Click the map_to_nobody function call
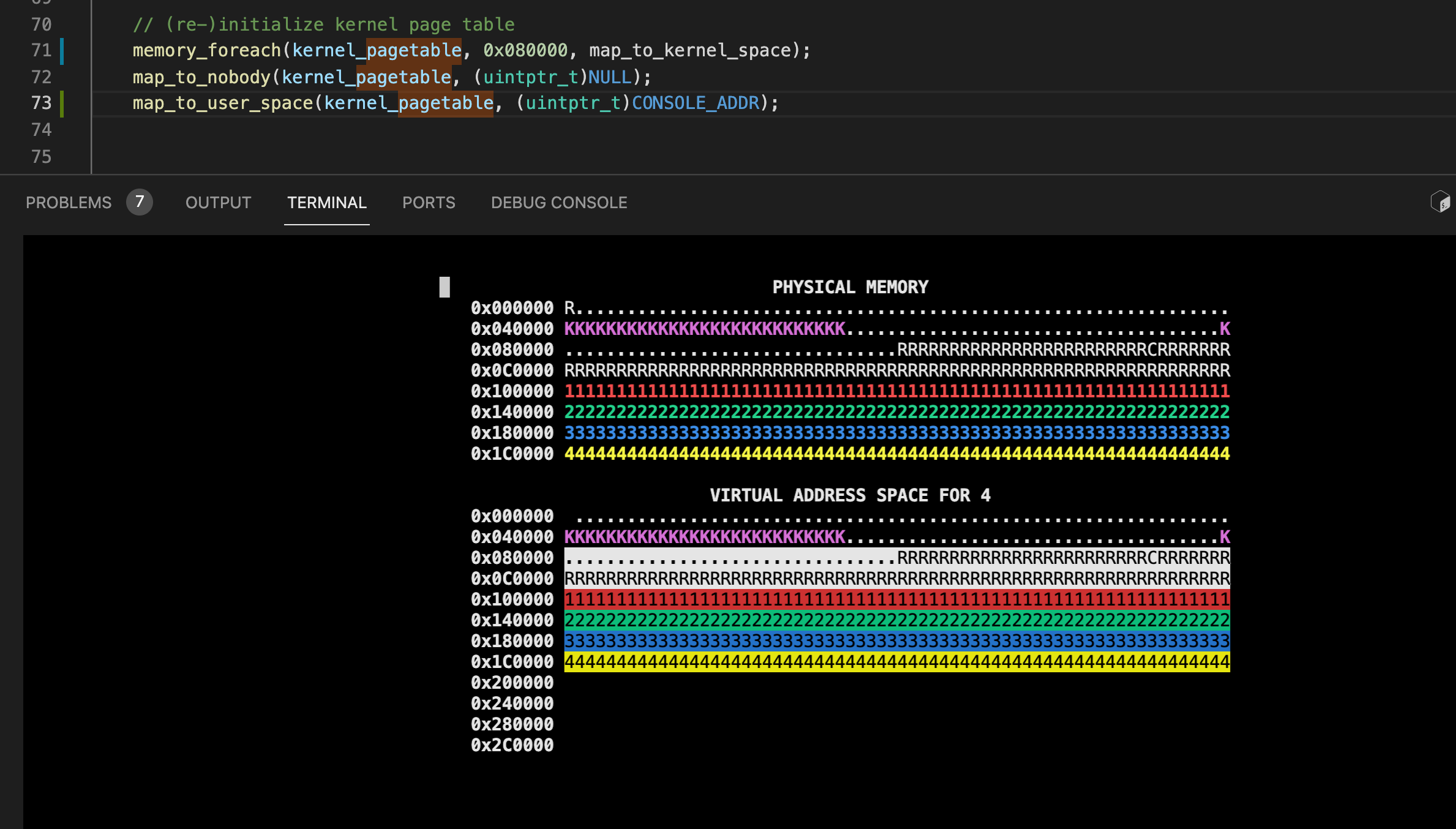 tap(201, 77)
